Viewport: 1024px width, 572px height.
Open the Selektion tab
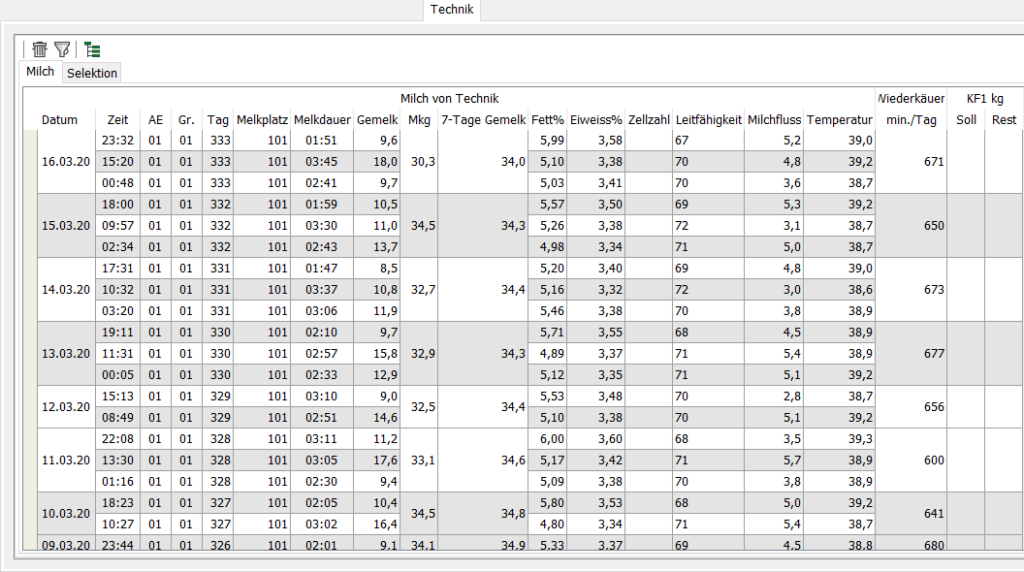tap(92, 73)
